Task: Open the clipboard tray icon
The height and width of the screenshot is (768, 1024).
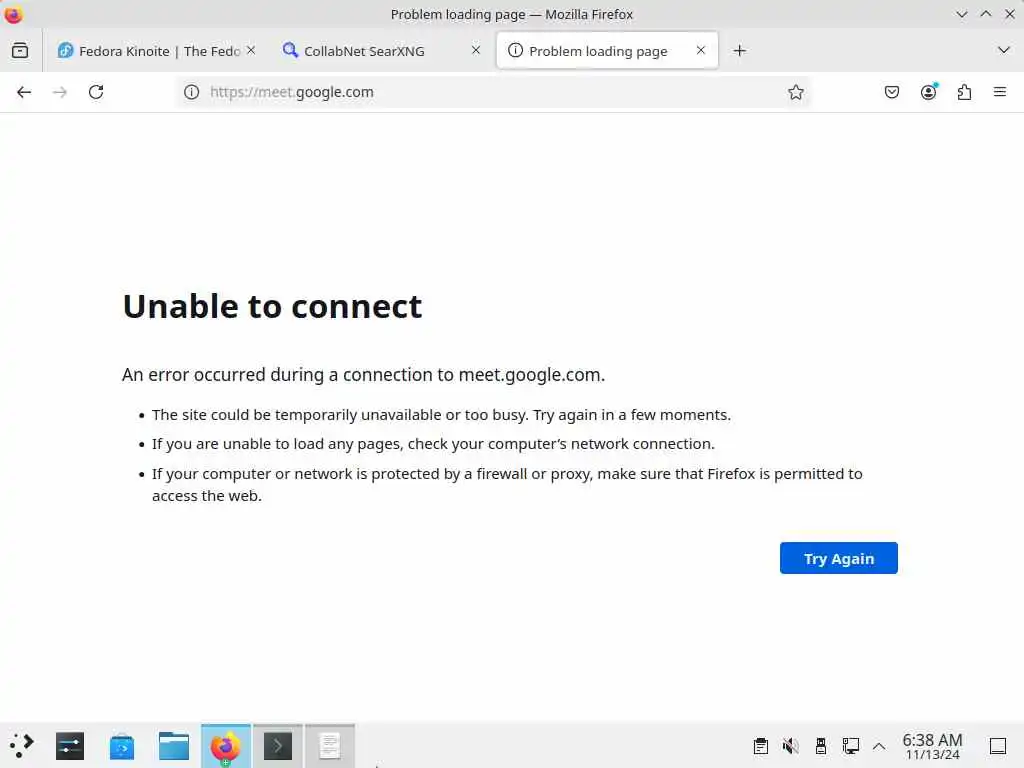Action: [761, 746]
